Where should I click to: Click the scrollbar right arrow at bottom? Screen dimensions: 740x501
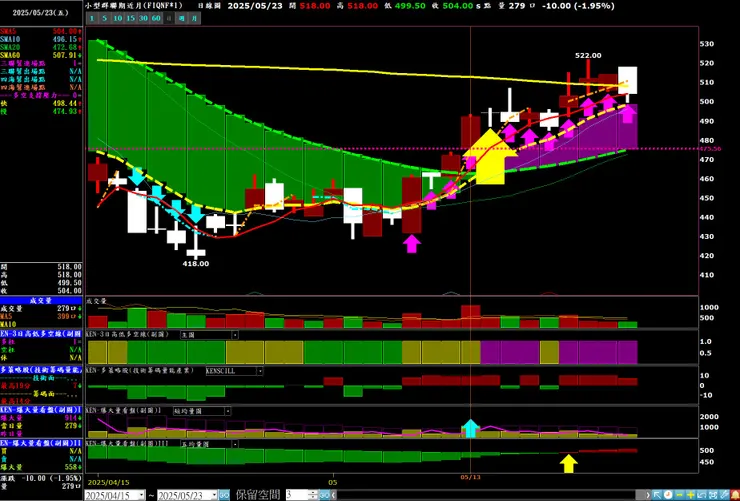pyautogui.click(x=648, y=495)
